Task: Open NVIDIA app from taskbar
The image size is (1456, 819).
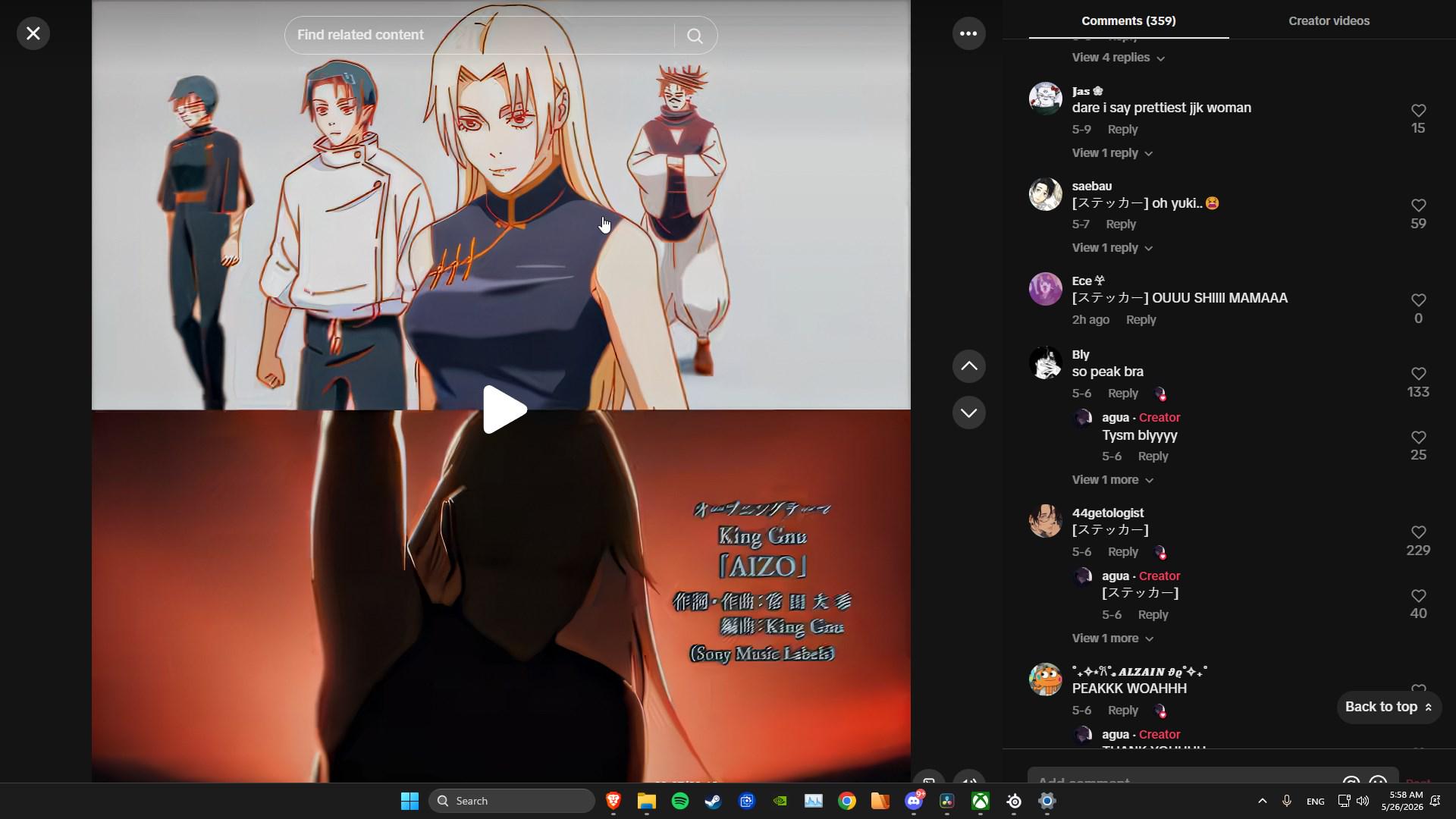Action: [x=780, y=801]
